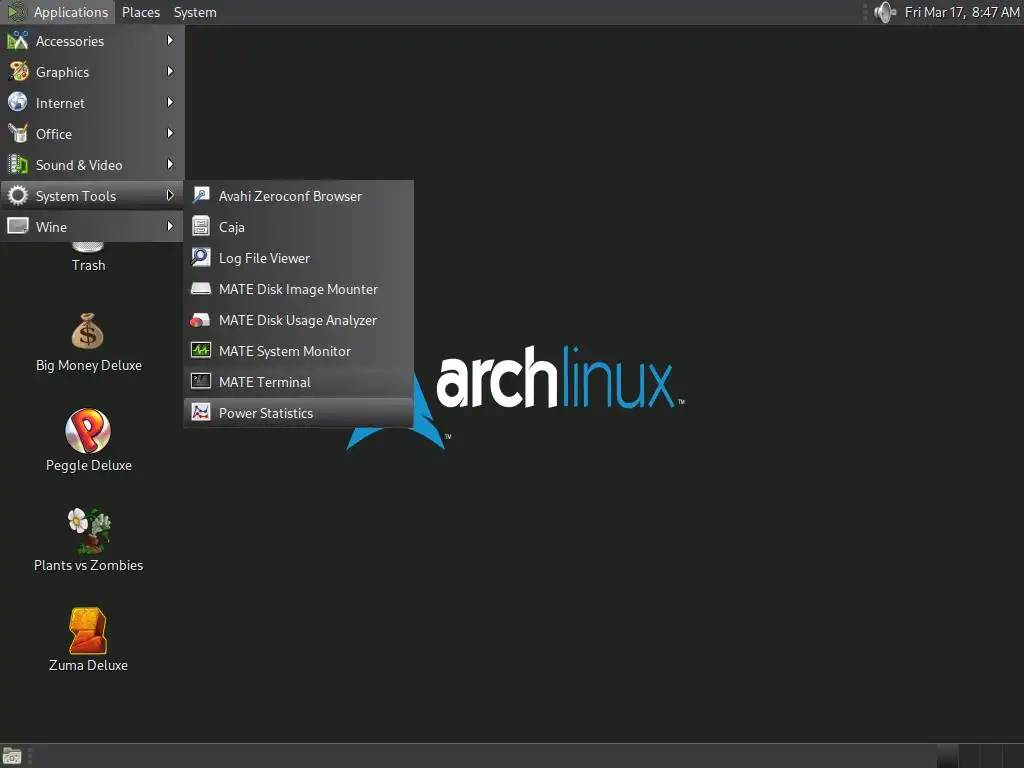Viewport: 1024px width, 768px height.
Task: Launch MATE Terminal from submenu
Action: coord(298,382)
